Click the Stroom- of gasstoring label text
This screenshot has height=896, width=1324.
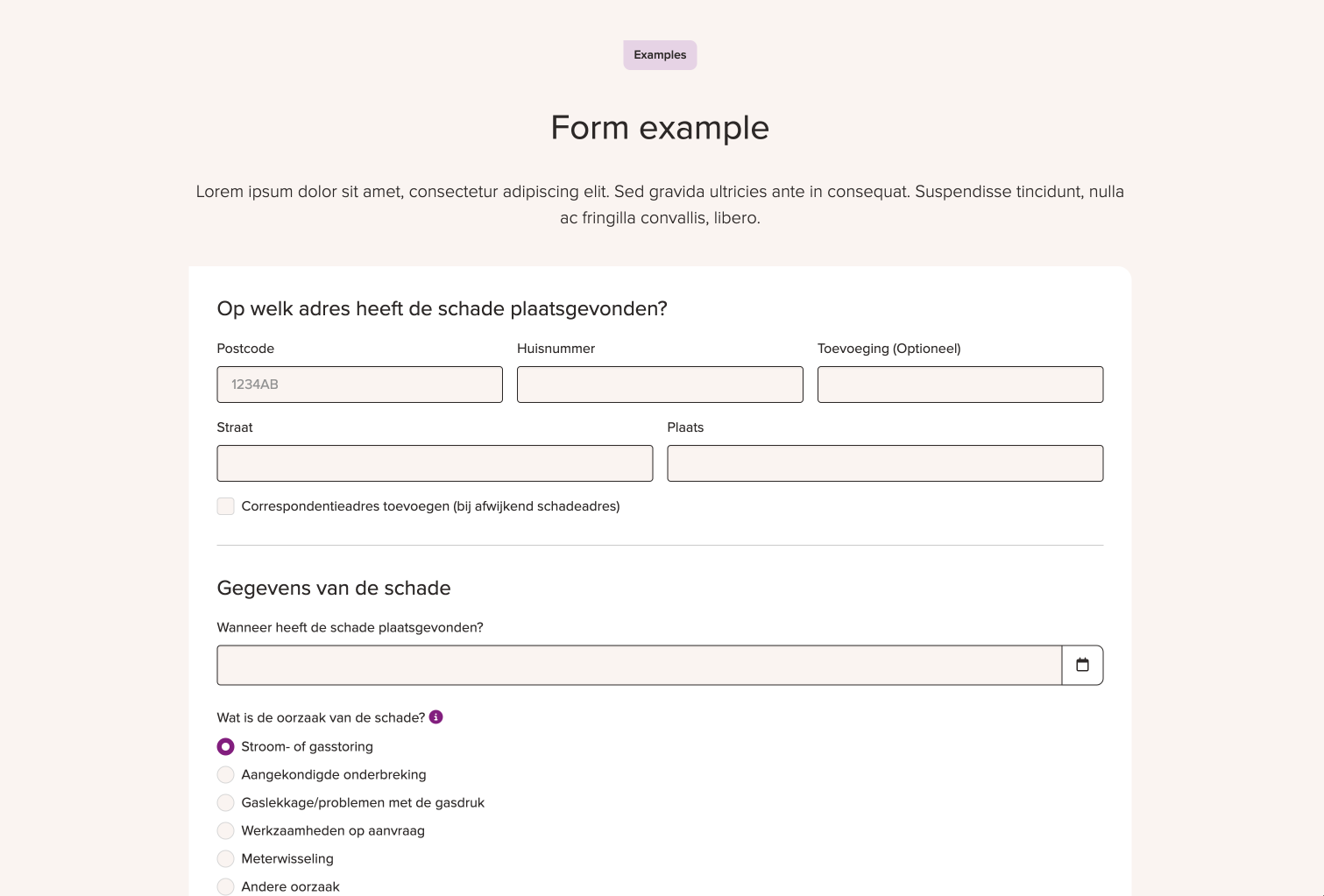pyautogui.click(x=307, y=746)
